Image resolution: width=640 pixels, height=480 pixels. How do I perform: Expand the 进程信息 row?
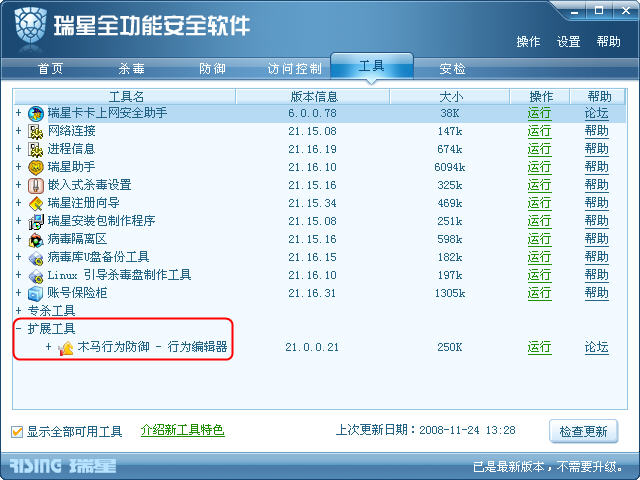click(x=18, y=149)
